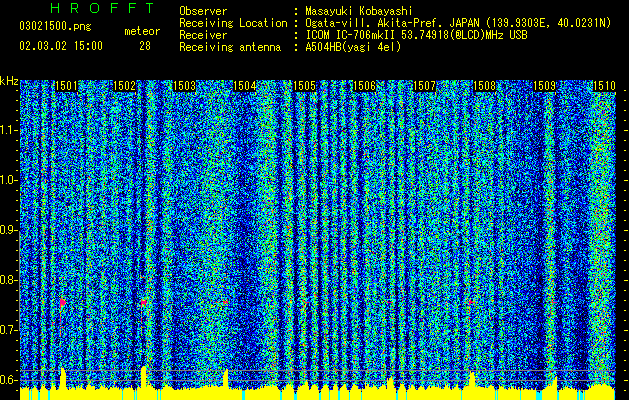
Task: Click the 0.8 frequency axis label
Action: 8,280
